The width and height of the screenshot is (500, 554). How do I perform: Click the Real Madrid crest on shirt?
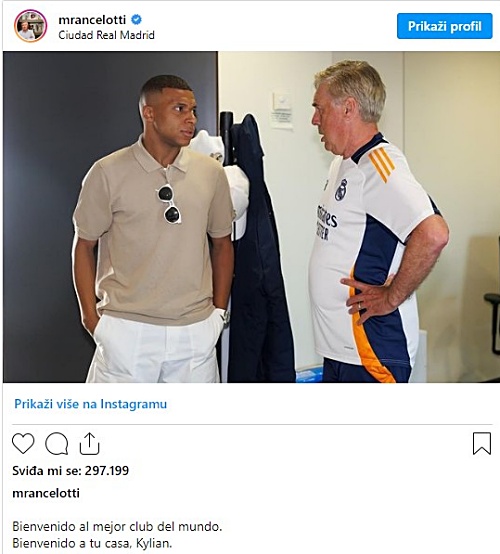(x=341, y=190)
